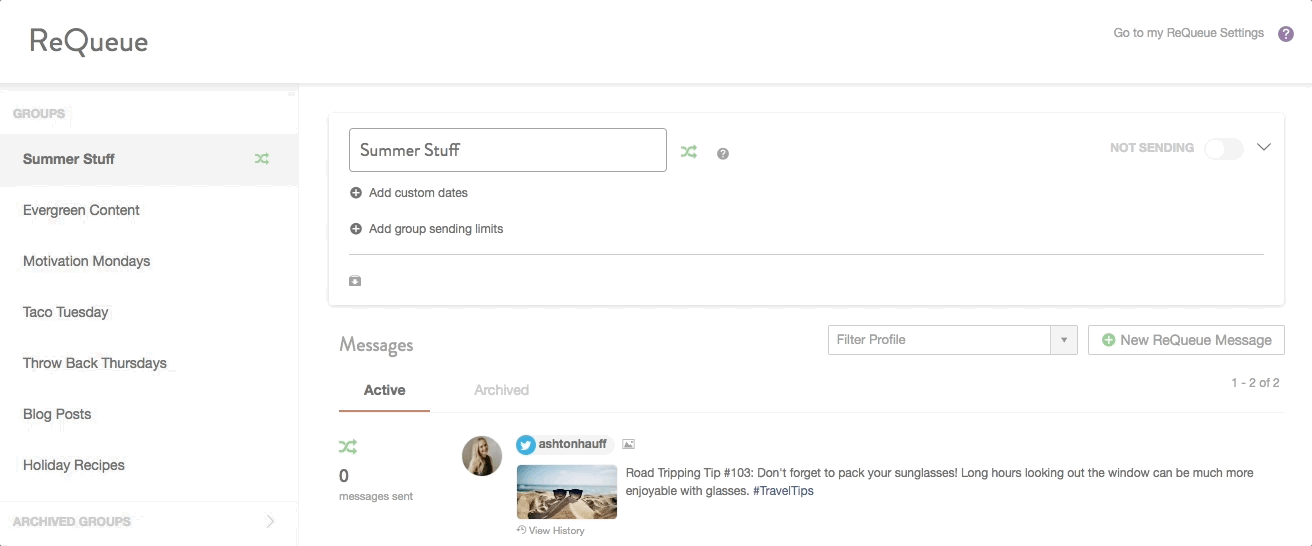Click the GROUPS sidebar header
Screen dimensions: 1312x546
(39, 114)
